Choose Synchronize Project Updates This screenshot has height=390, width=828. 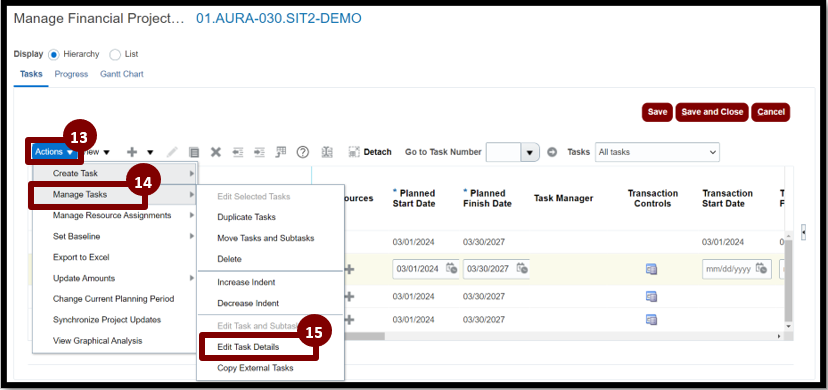tap(115, 320)
